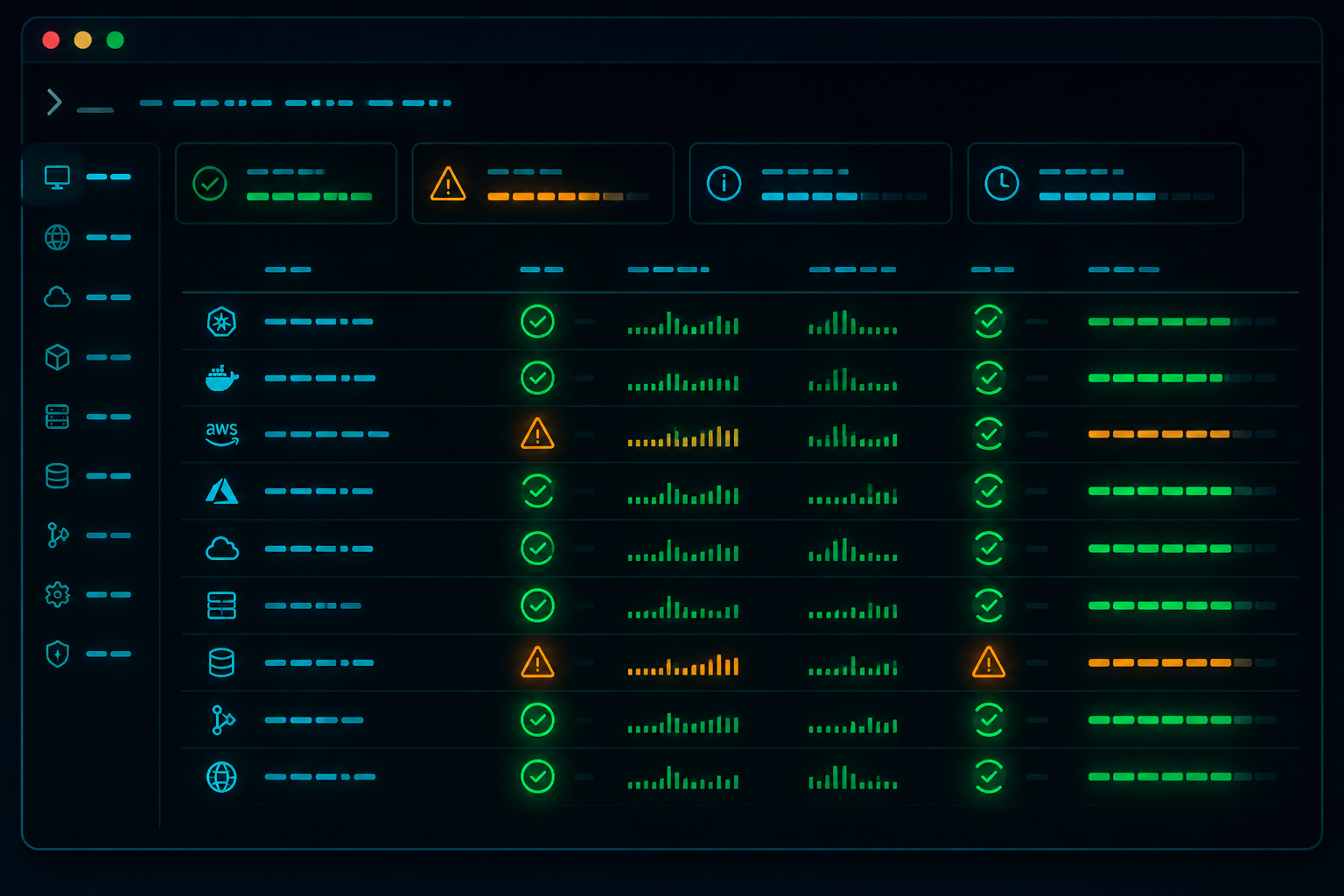Click the red close window dot
Image resolution: width=1344 pixels, height=896 pixels.
pos(51,40)
